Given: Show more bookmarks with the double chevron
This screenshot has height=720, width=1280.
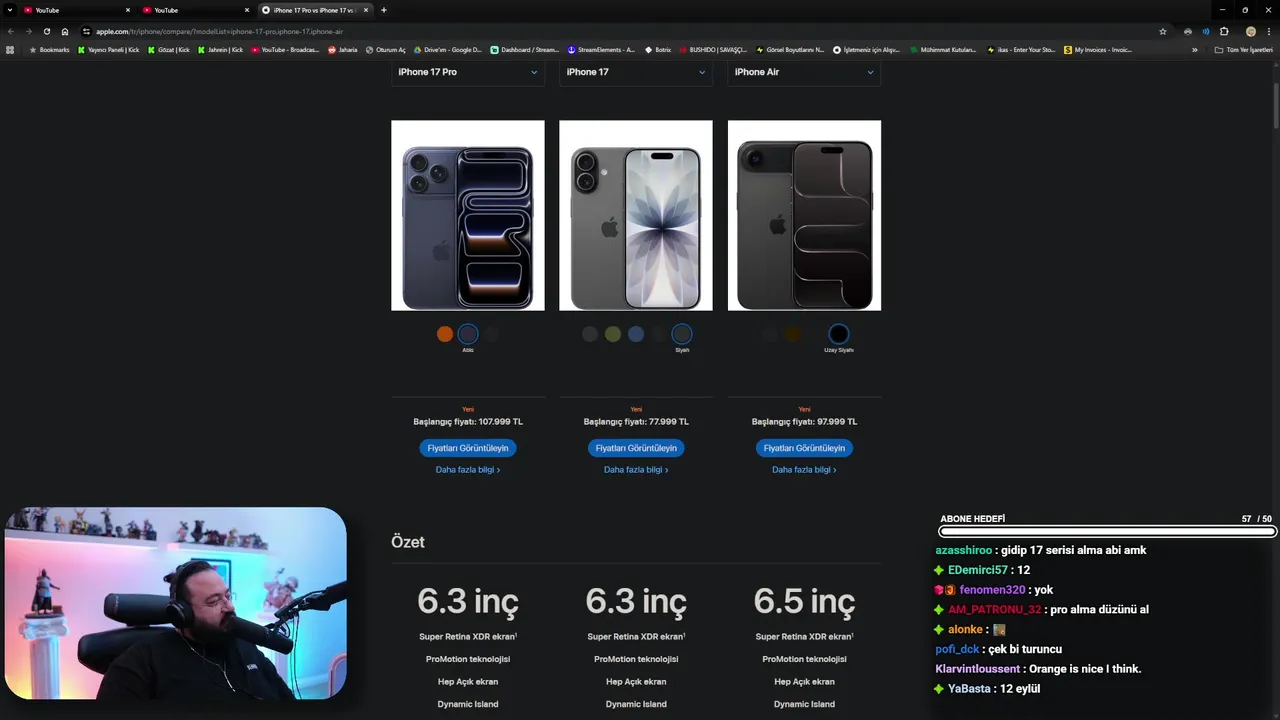Looking at the screenshot, I should (1194, 49).
